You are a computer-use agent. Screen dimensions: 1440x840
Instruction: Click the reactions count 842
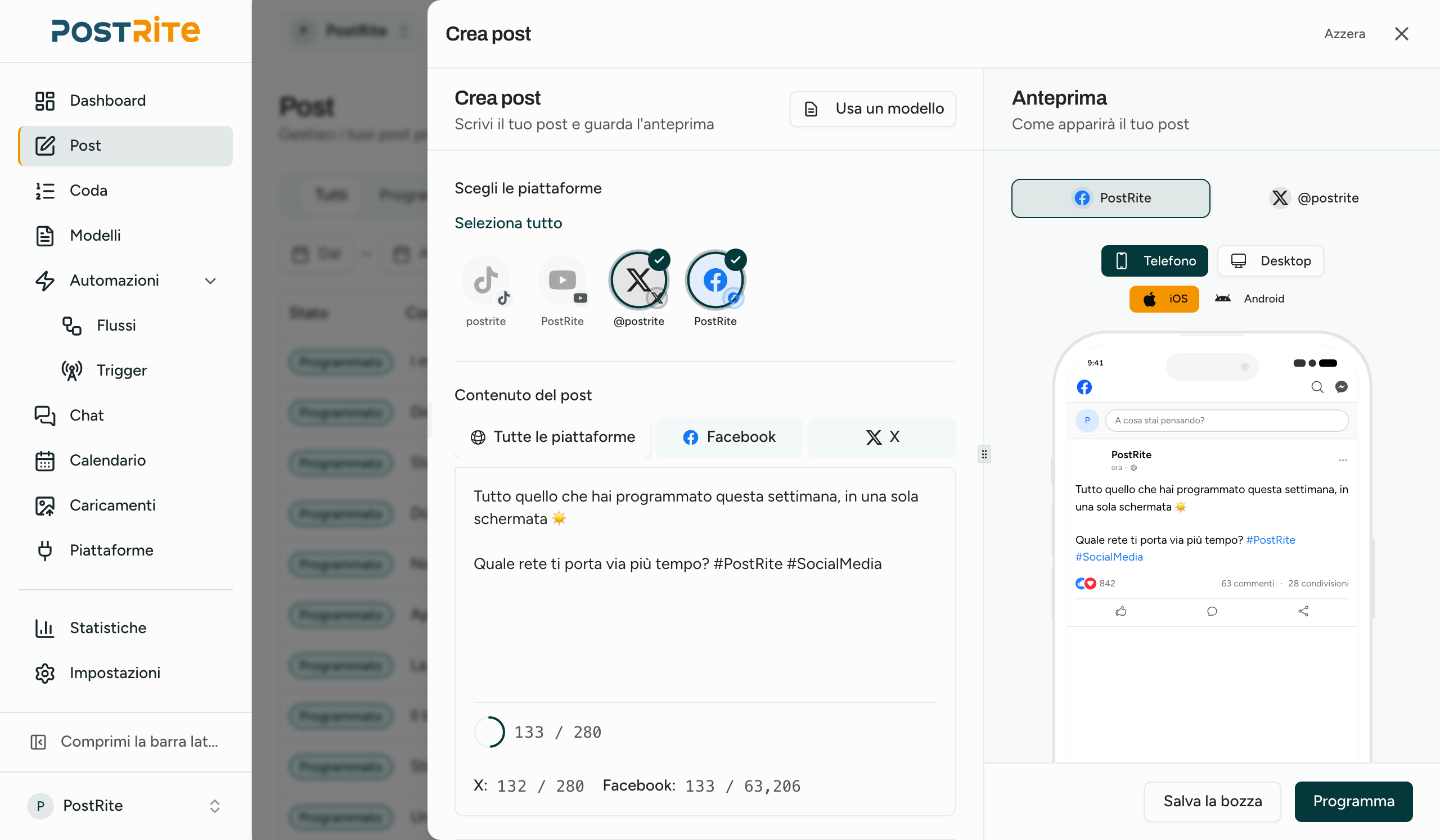[x=1107, y=584]
